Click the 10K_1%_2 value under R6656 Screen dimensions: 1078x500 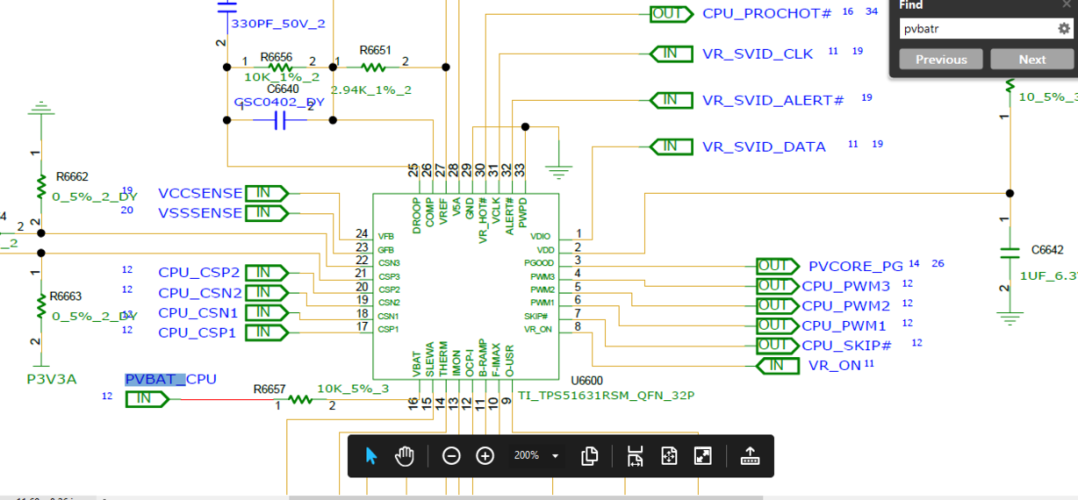coord(282,77)
